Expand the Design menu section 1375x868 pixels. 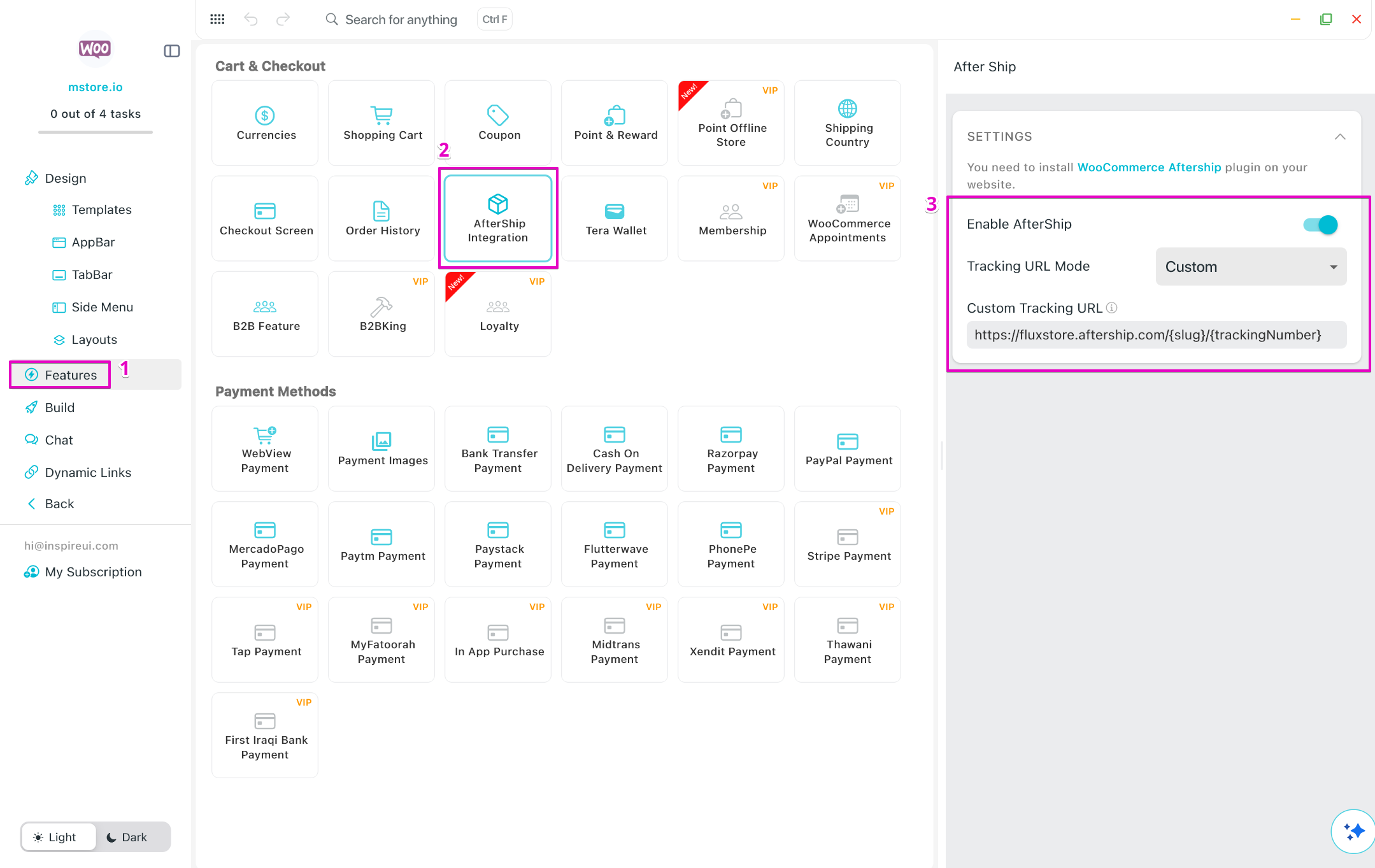coord(66,178)
